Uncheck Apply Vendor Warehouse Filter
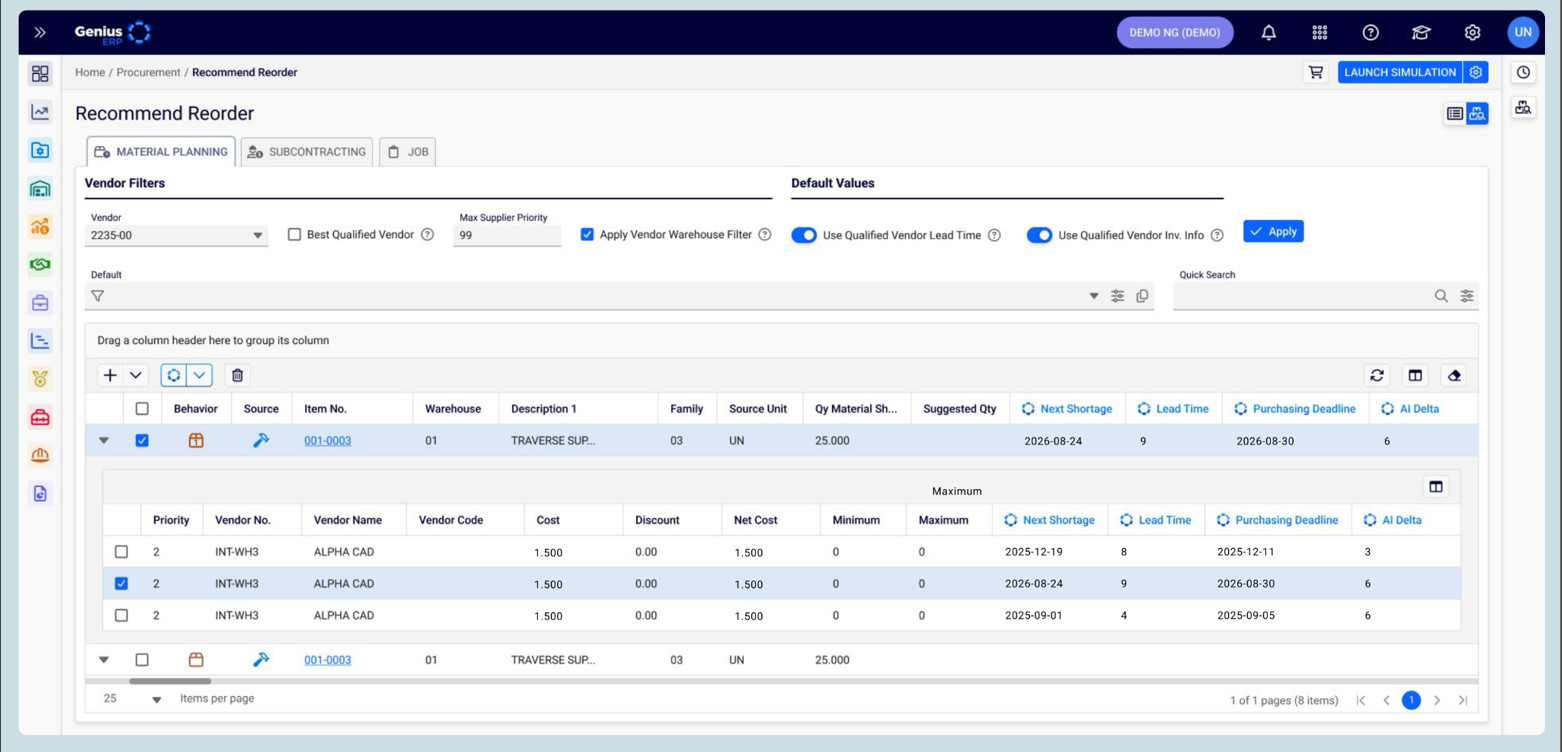The height and width of the screenshot is (752, 1562). tap(587, 234)
